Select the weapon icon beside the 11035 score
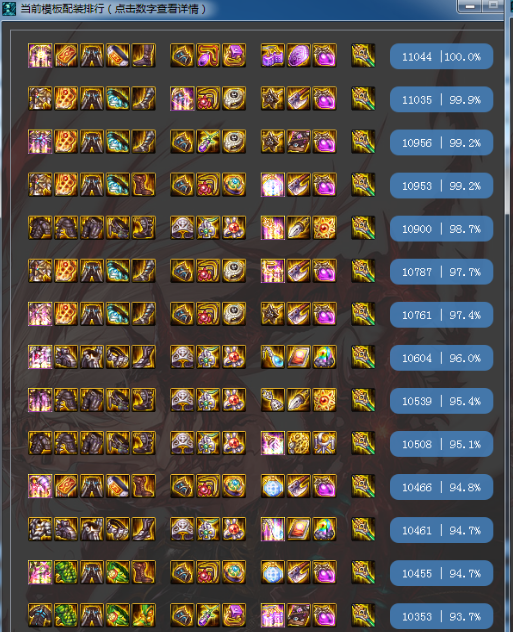The width and height of the screenshot is (513, 632). [x=363, y=99]
